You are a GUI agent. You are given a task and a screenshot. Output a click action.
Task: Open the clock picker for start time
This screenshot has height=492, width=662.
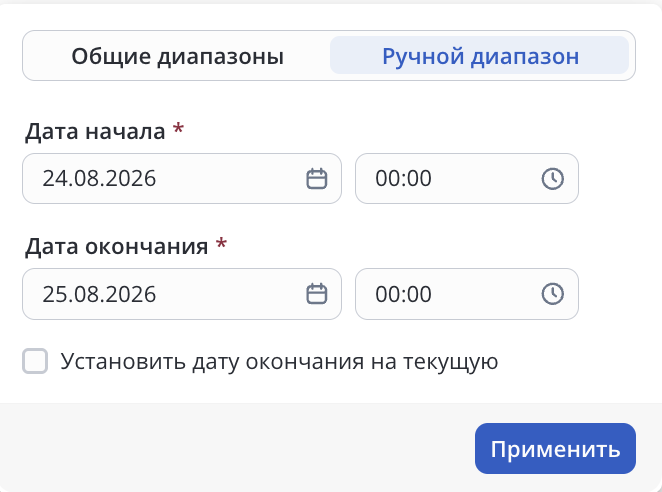pyautogui.click(x=553, y=179)
